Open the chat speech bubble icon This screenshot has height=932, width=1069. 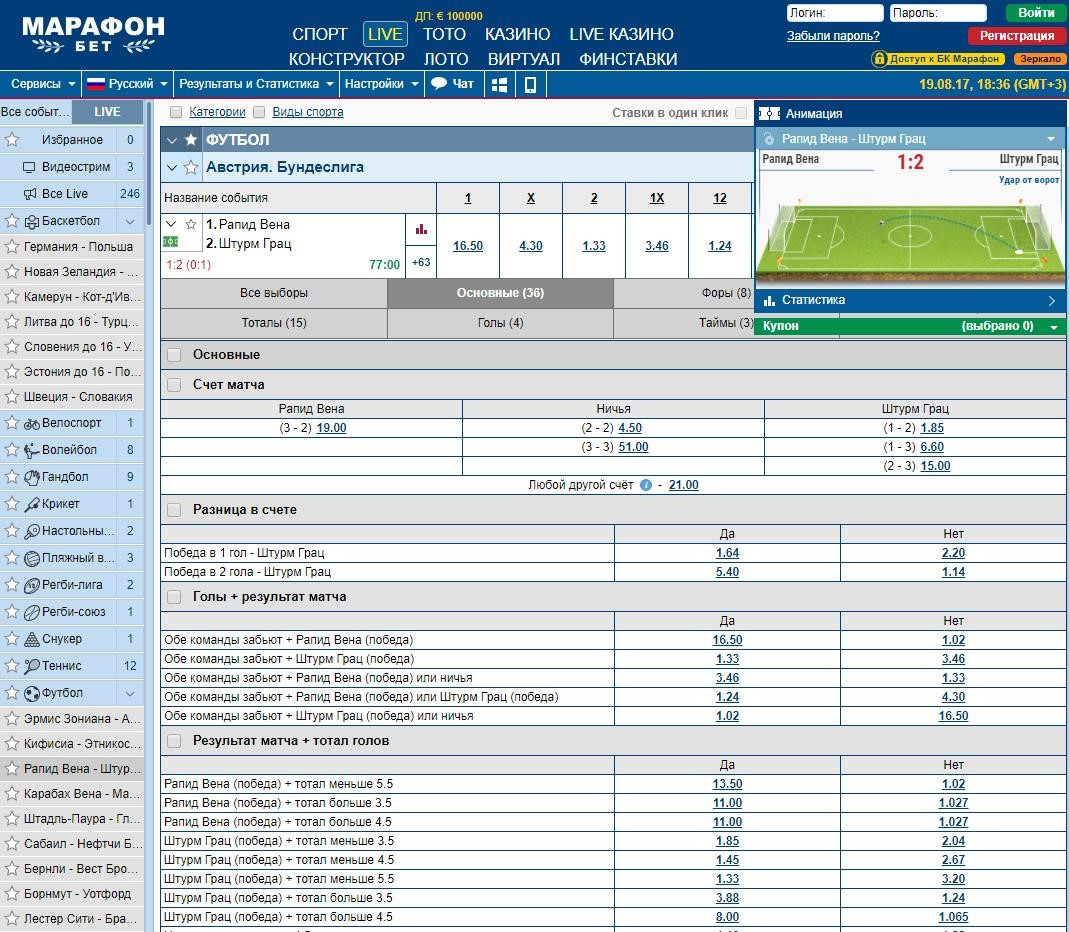(439, 84)
